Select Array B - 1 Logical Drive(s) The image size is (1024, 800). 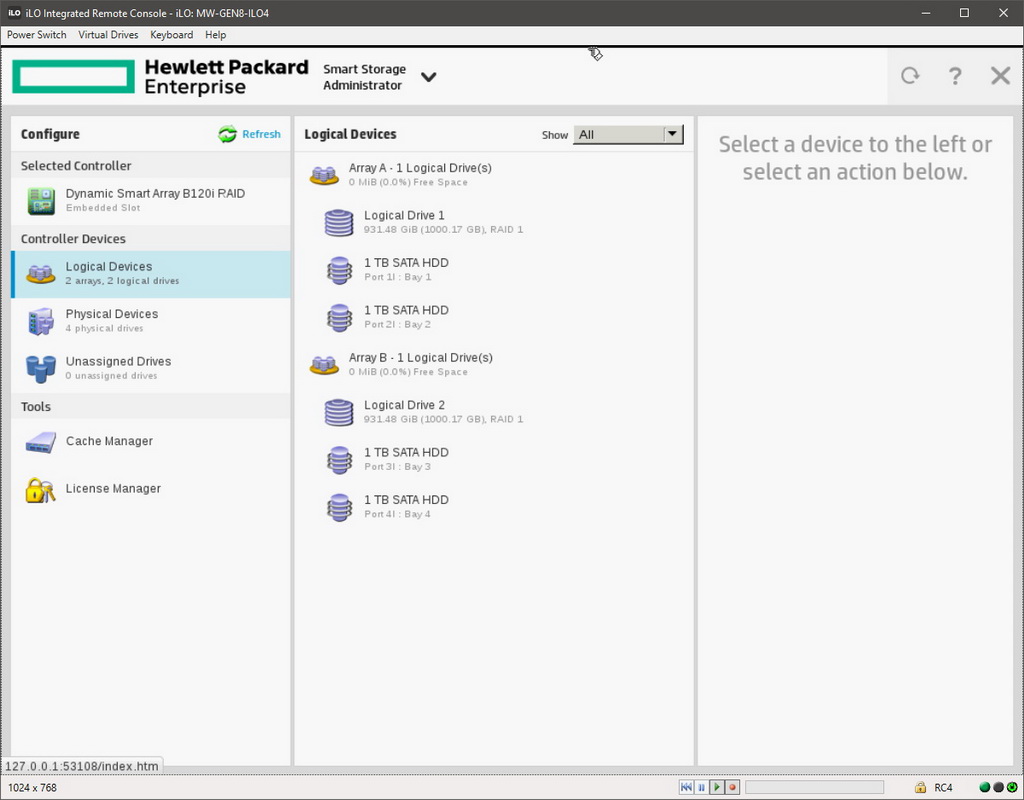coord(494,364)
